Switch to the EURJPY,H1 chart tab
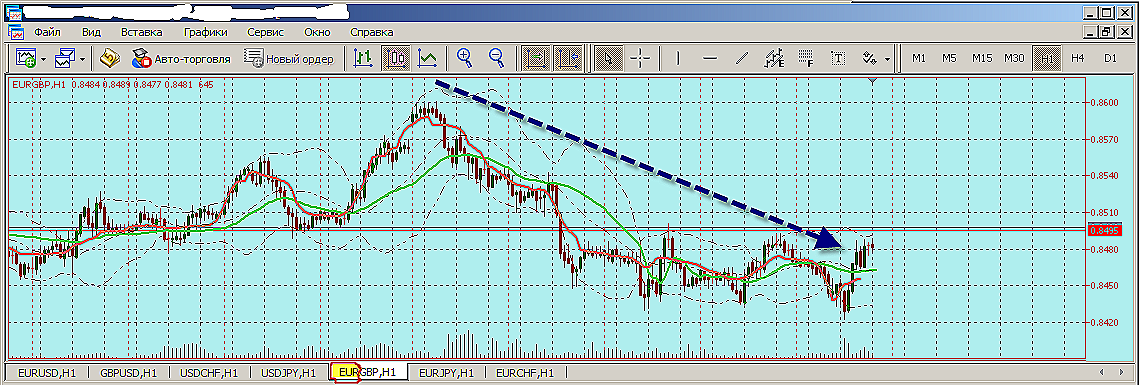Image resolution: width=1139 pixels, height=385 pixels. pos(447,373)
